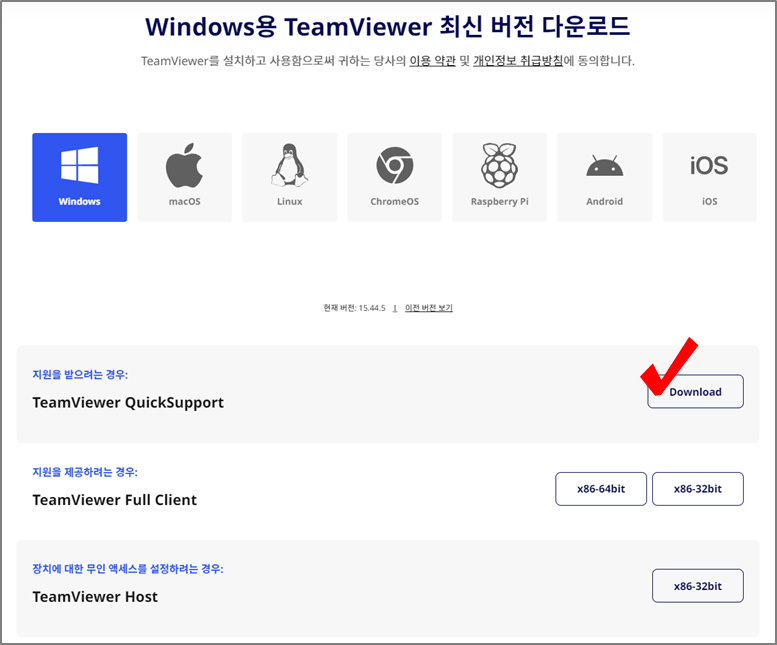This screenshot has width=777, height=645.
Task: Click the TeamViewer Full Client title
Action: [x=114, y=500]
